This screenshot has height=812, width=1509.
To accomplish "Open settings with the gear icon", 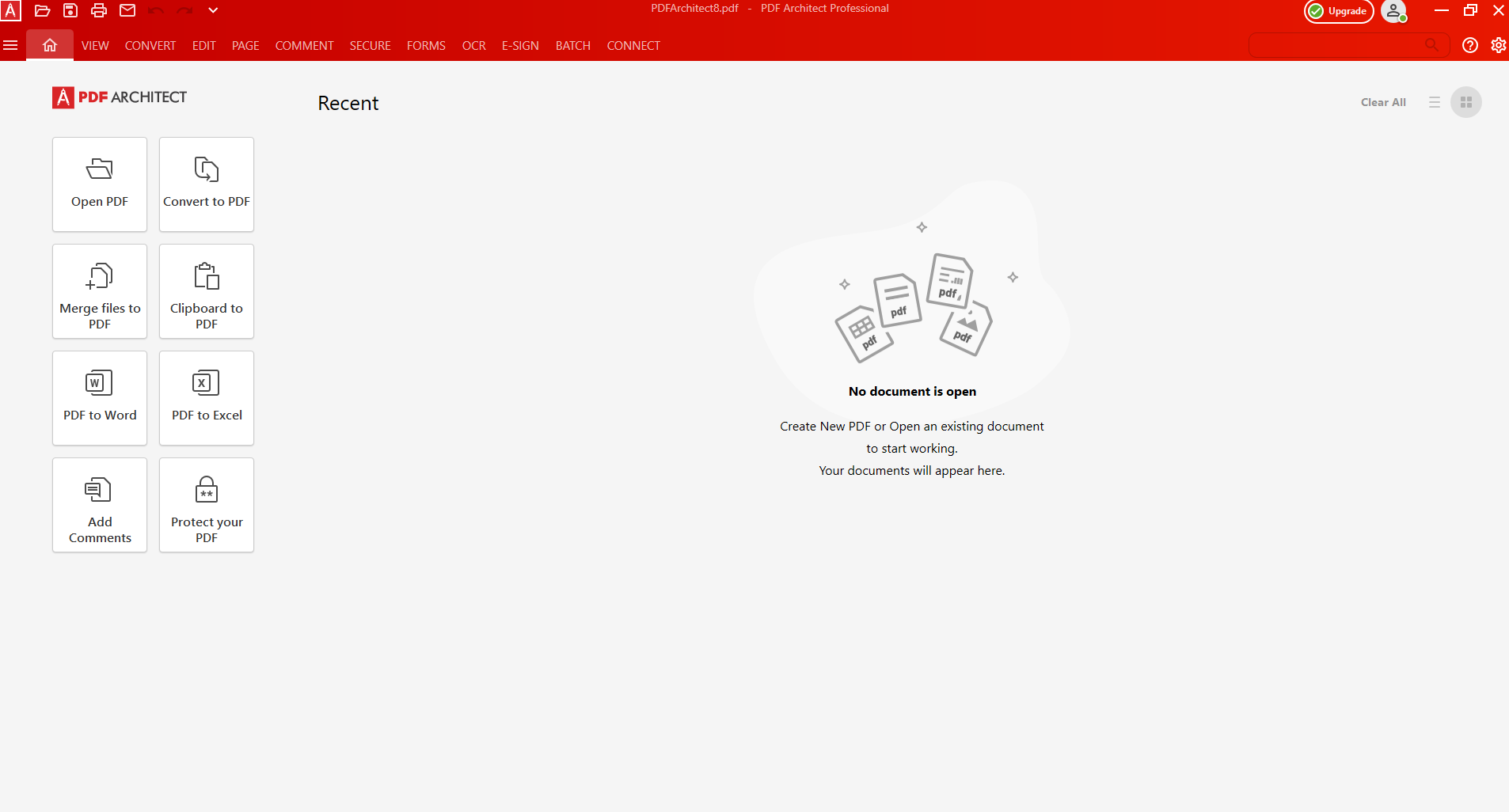I will click(1498, 45).
